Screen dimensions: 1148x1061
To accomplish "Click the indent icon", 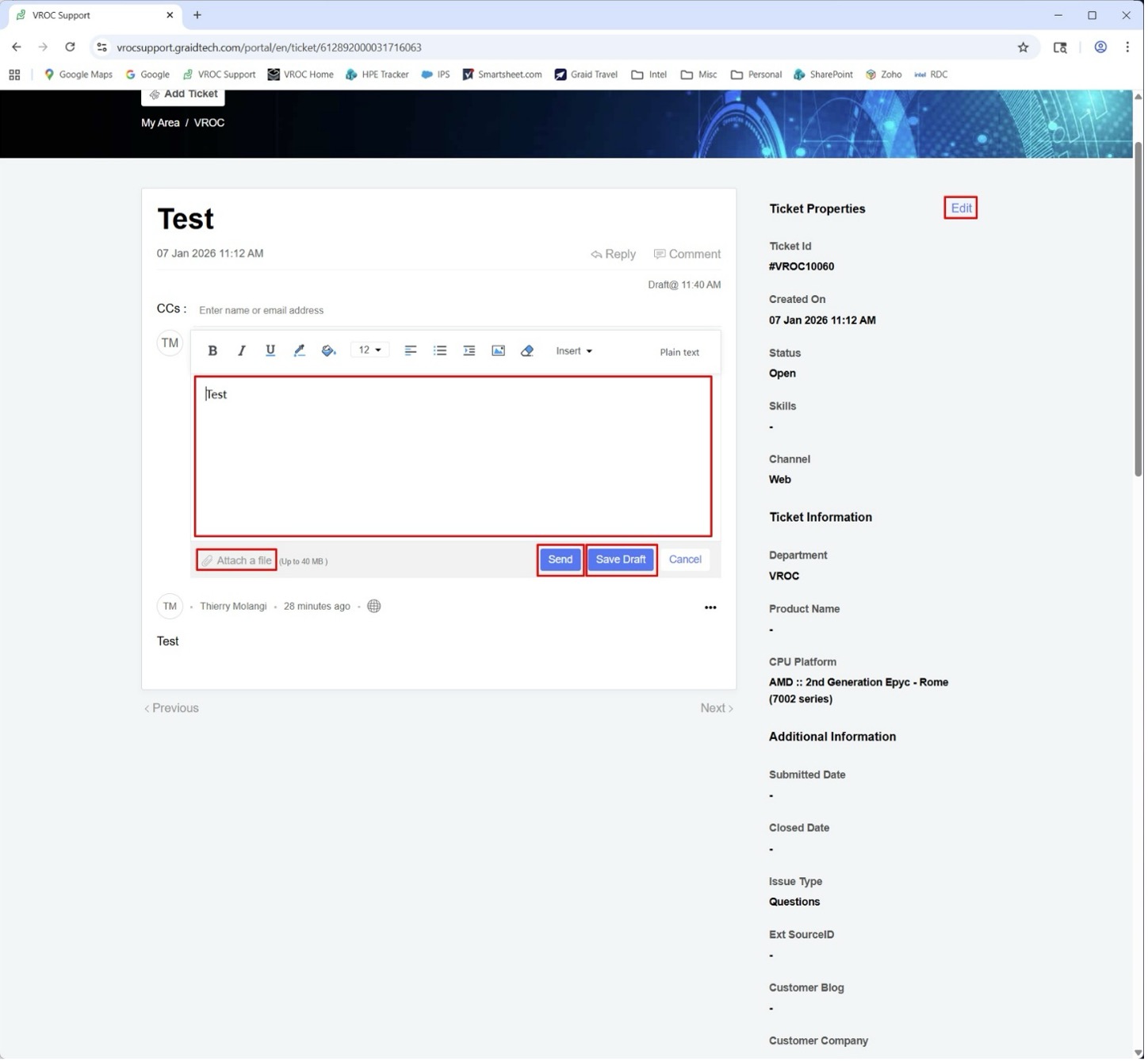I will [x=469, y=351].
